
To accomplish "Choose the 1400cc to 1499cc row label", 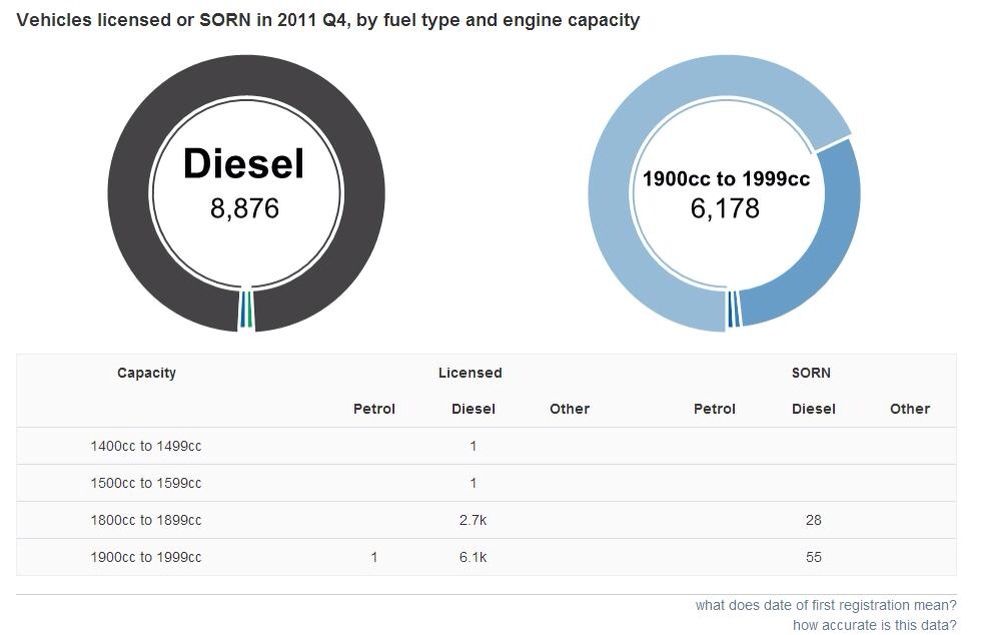I will point(146,447).
